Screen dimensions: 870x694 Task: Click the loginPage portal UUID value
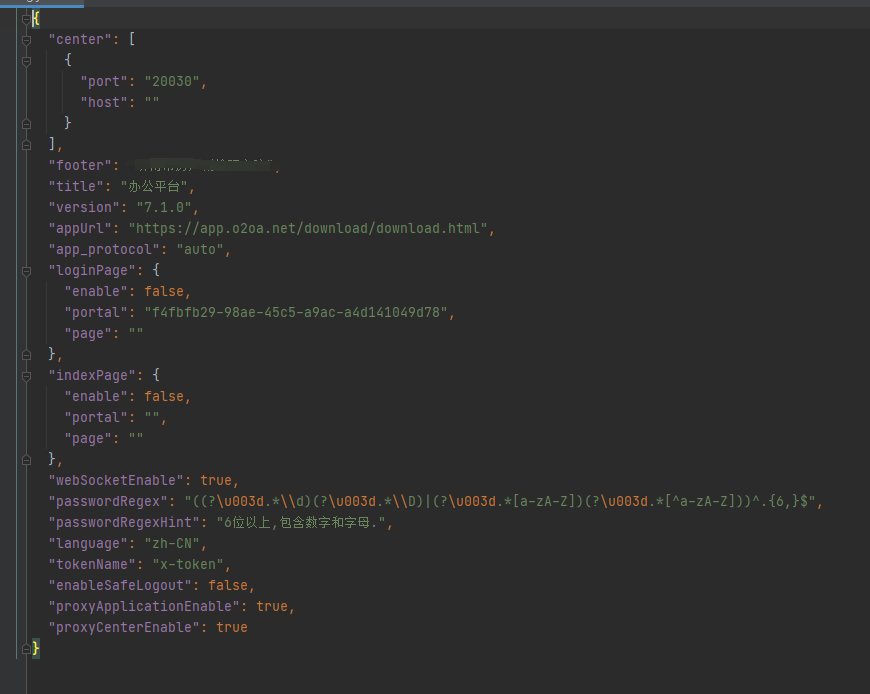coord(296,312)
